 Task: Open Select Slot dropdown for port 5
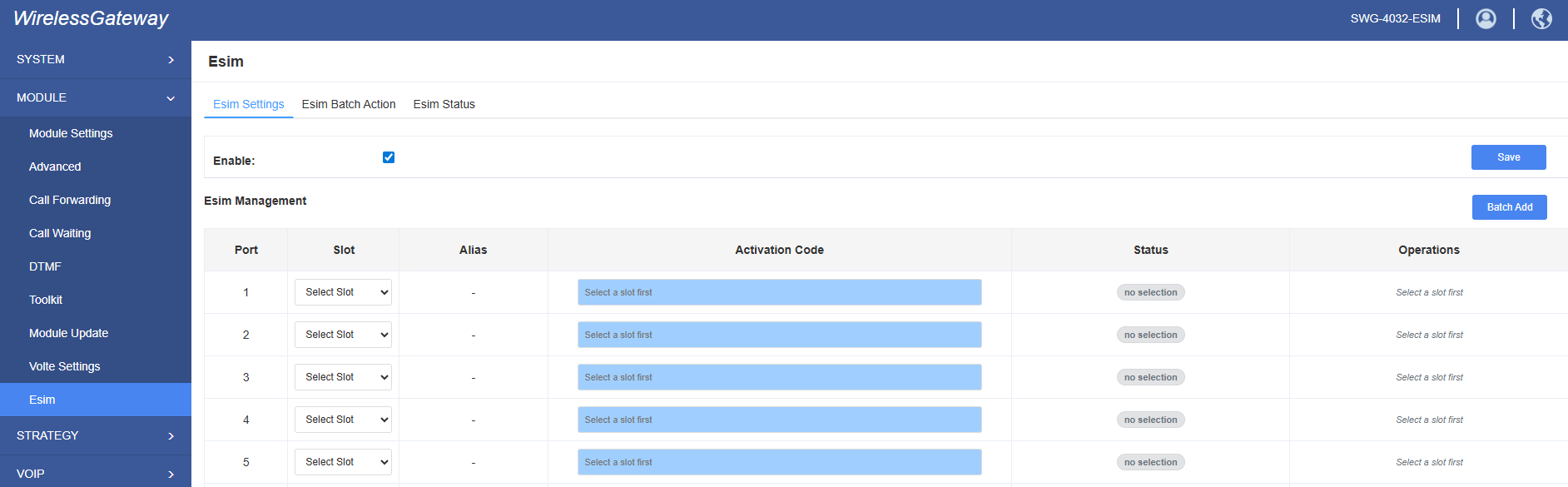pyautogui.click(x=343, y=462)
